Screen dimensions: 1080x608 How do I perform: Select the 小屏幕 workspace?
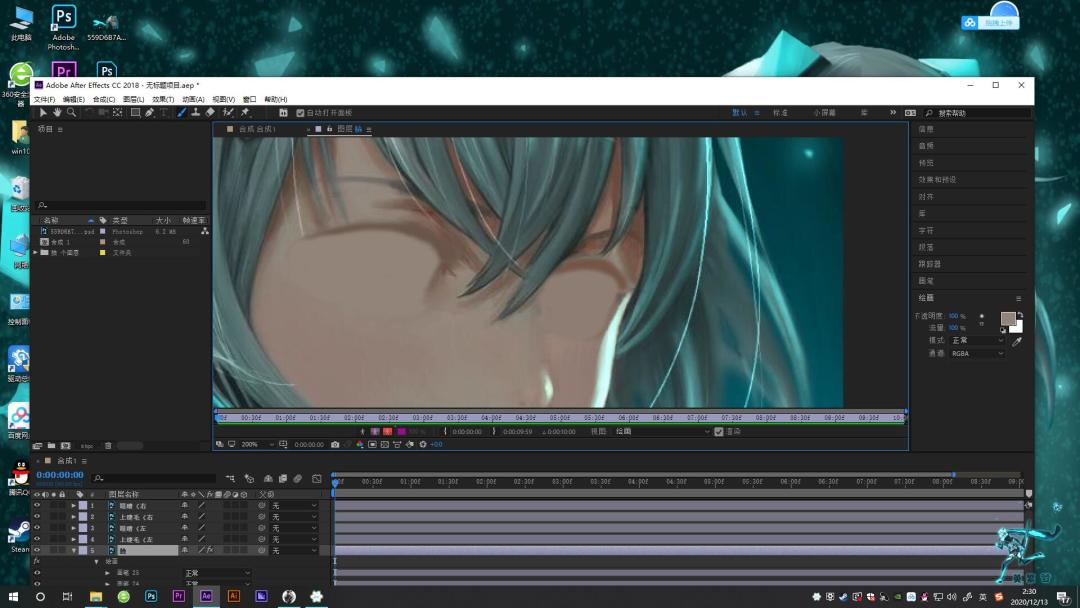[x=824, y=113]
